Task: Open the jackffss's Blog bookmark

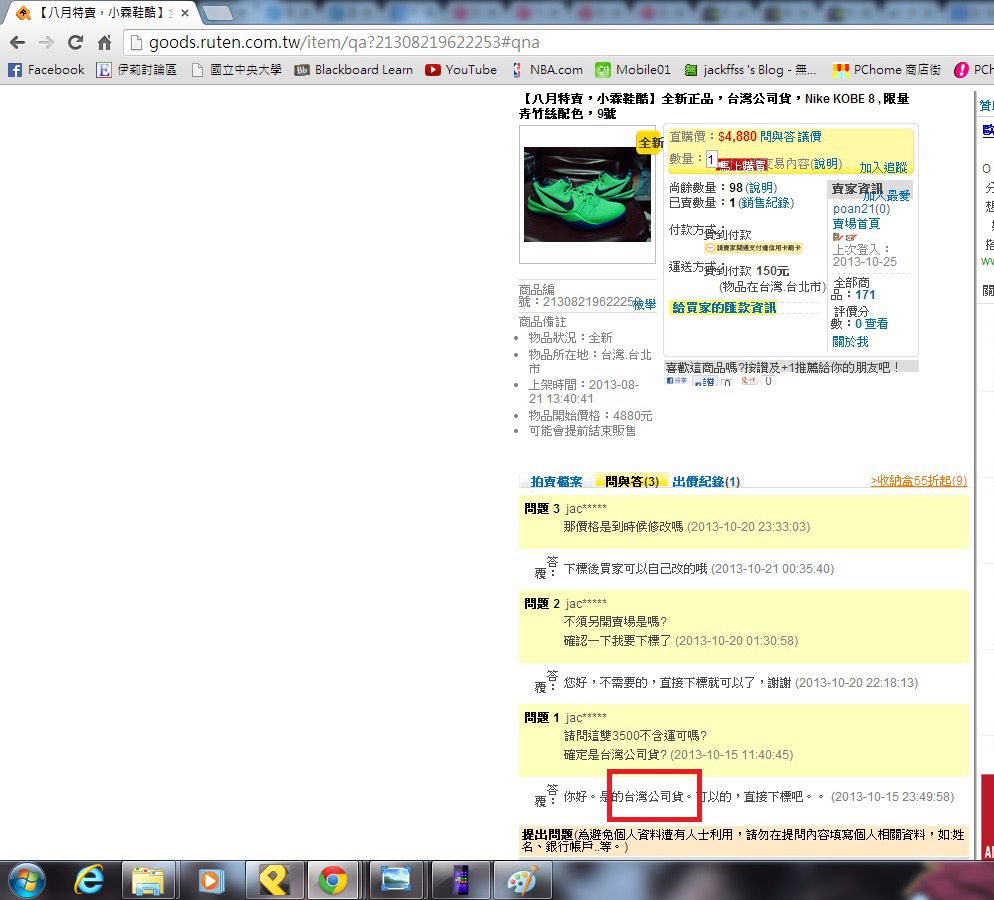Action: (751, 70)
